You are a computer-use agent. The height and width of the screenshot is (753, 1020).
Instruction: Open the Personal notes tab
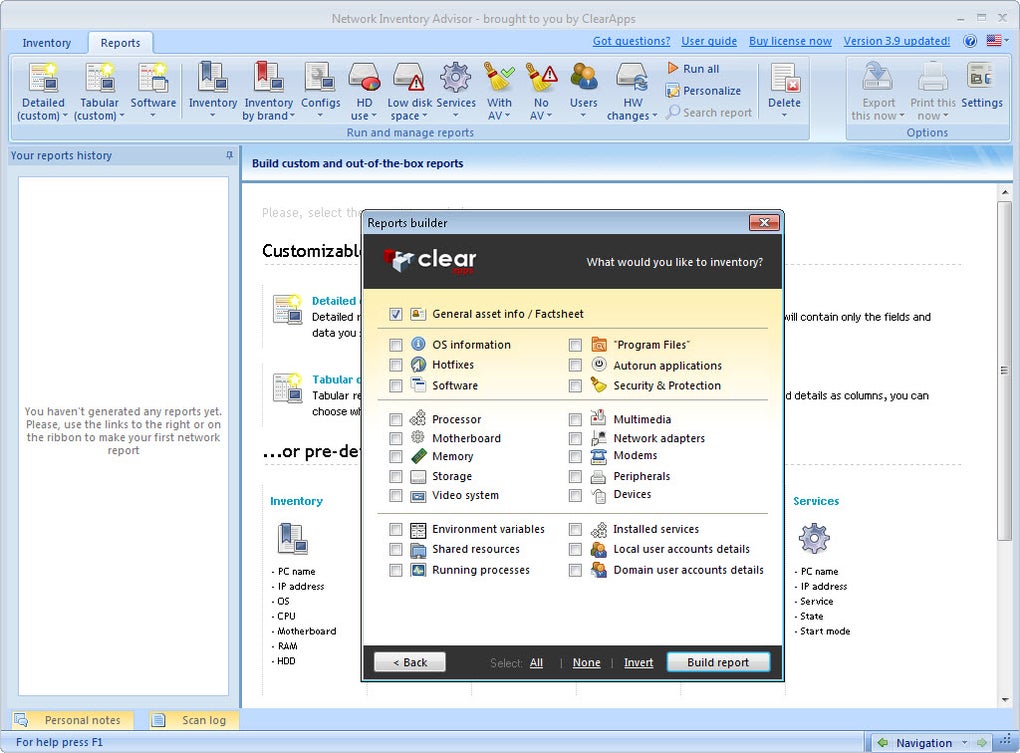tap(73, 720)
